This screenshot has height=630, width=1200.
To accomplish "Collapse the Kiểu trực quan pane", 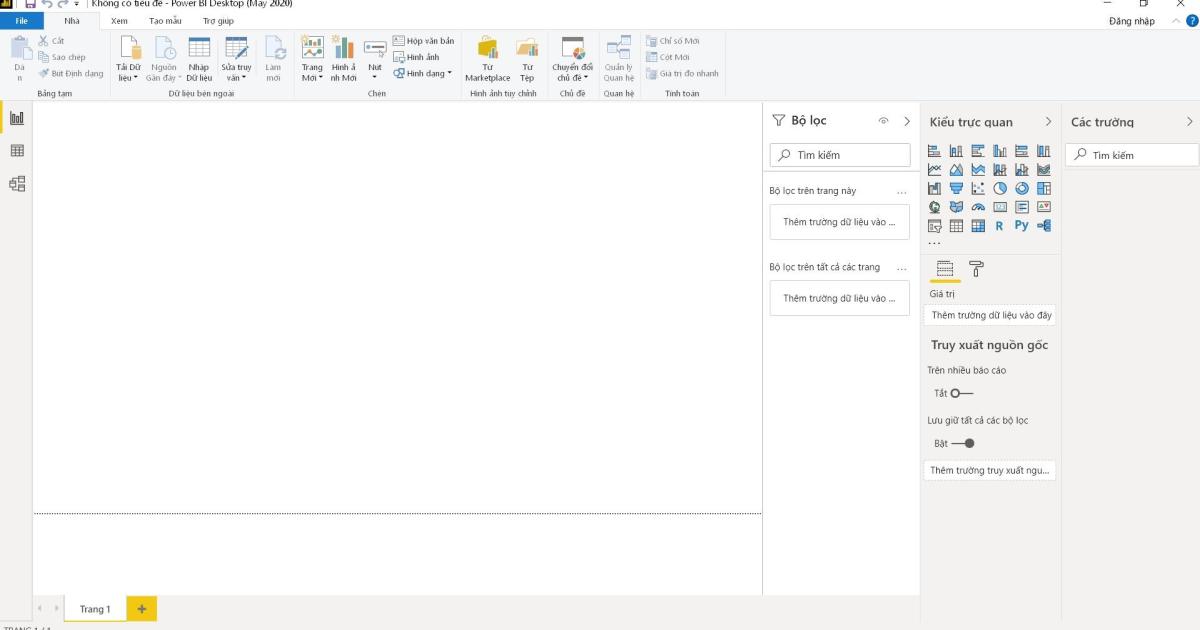I will (x=1048, y=121).
